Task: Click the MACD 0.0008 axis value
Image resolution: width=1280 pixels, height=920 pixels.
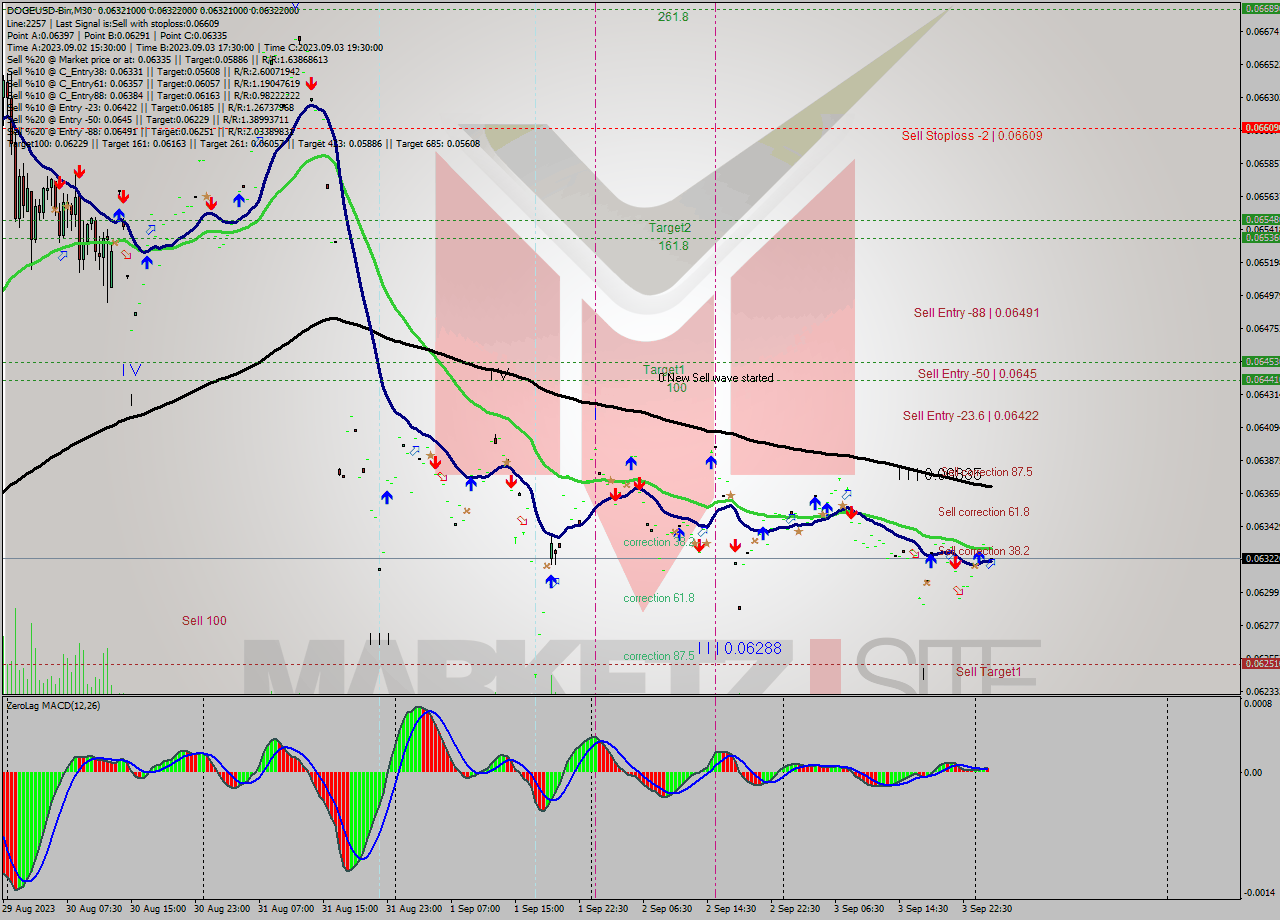Action: pyautogui.click(x=1259, y=704)
